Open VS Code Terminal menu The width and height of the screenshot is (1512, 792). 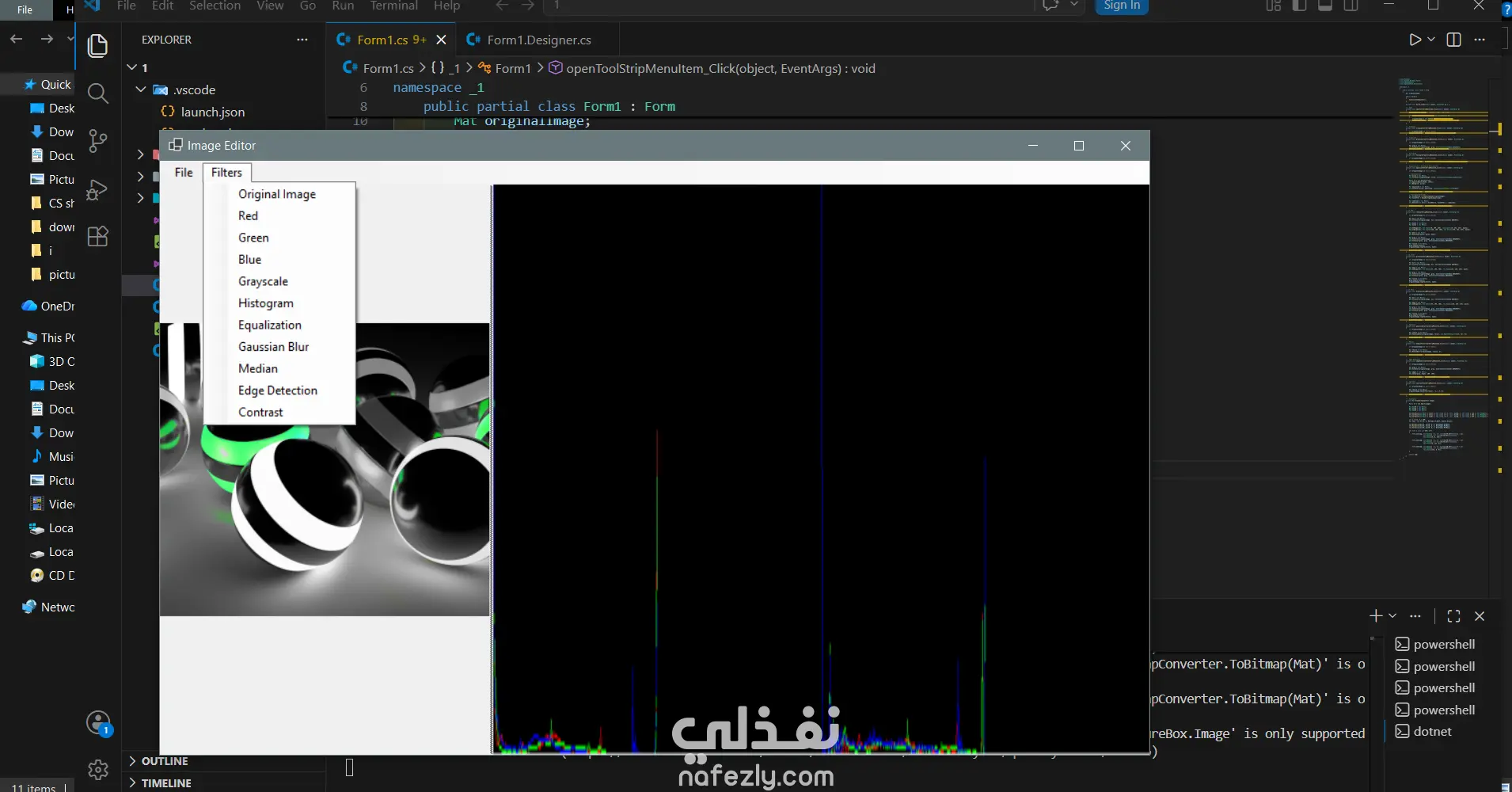point(393,6)
